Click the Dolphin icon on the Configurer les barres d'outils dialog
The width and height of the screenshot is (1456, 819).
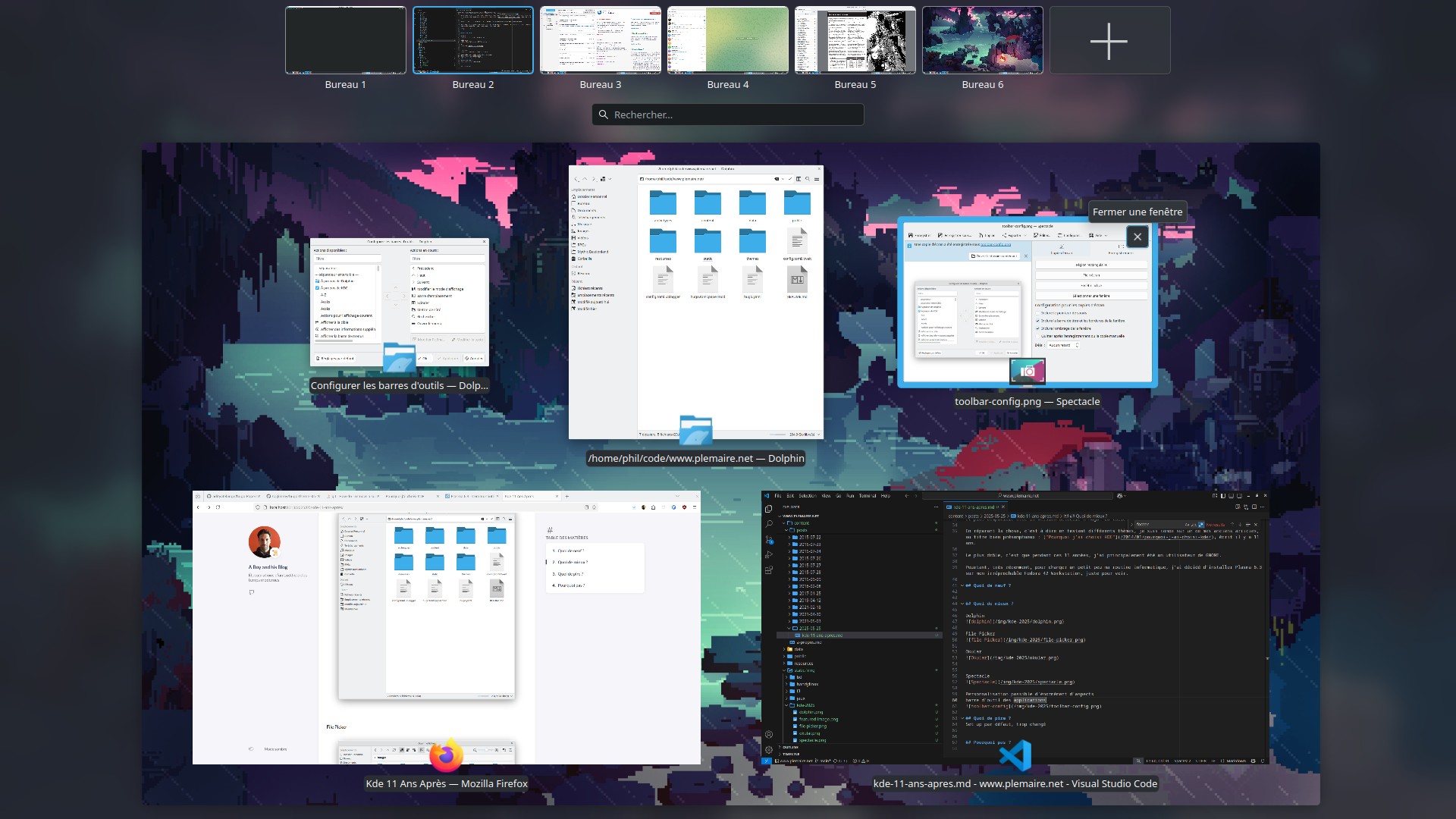(x=399, y=357)
